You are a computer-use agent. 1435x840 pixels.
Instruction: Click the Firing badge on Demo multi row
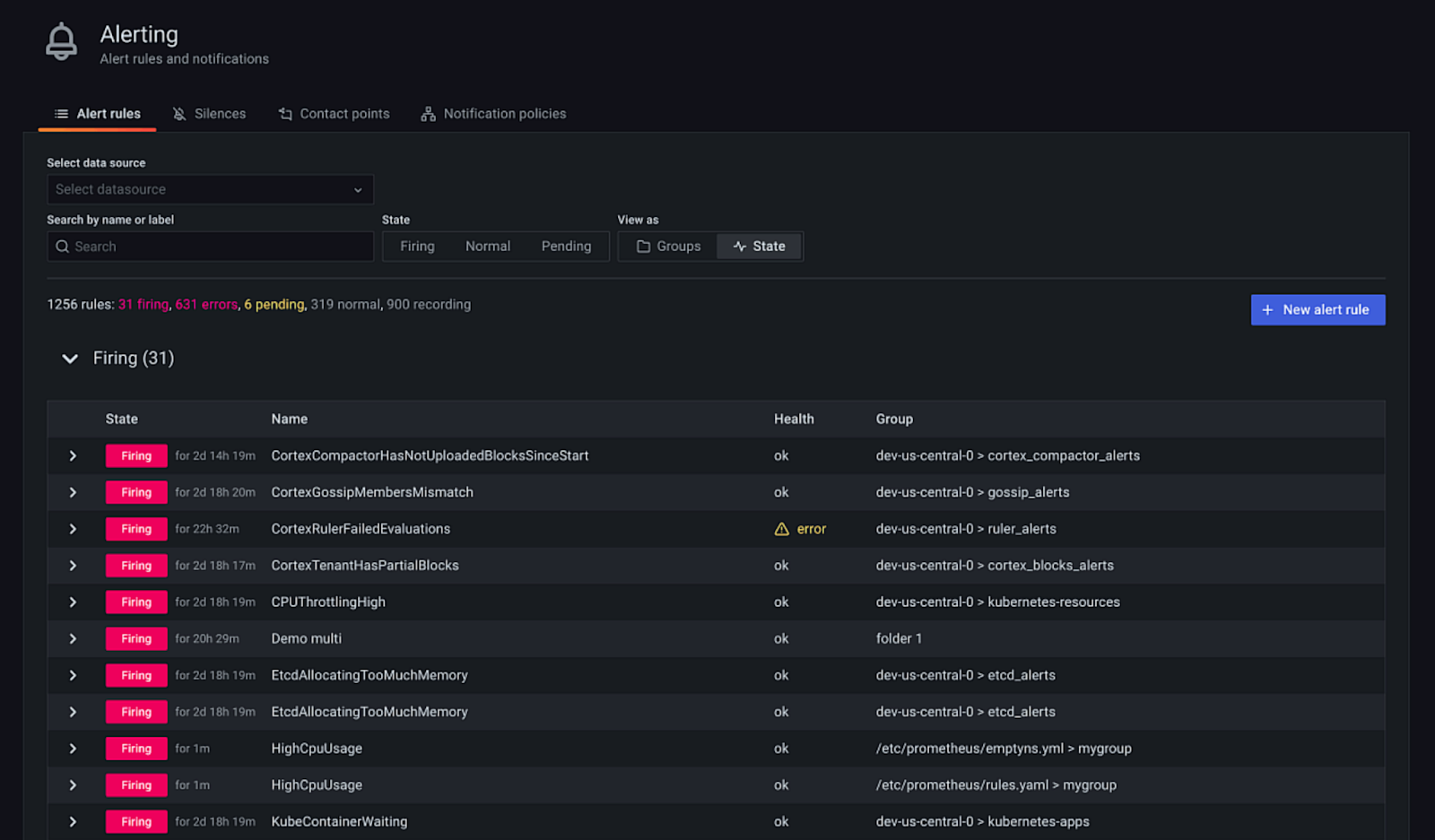(x=135, y=638)
